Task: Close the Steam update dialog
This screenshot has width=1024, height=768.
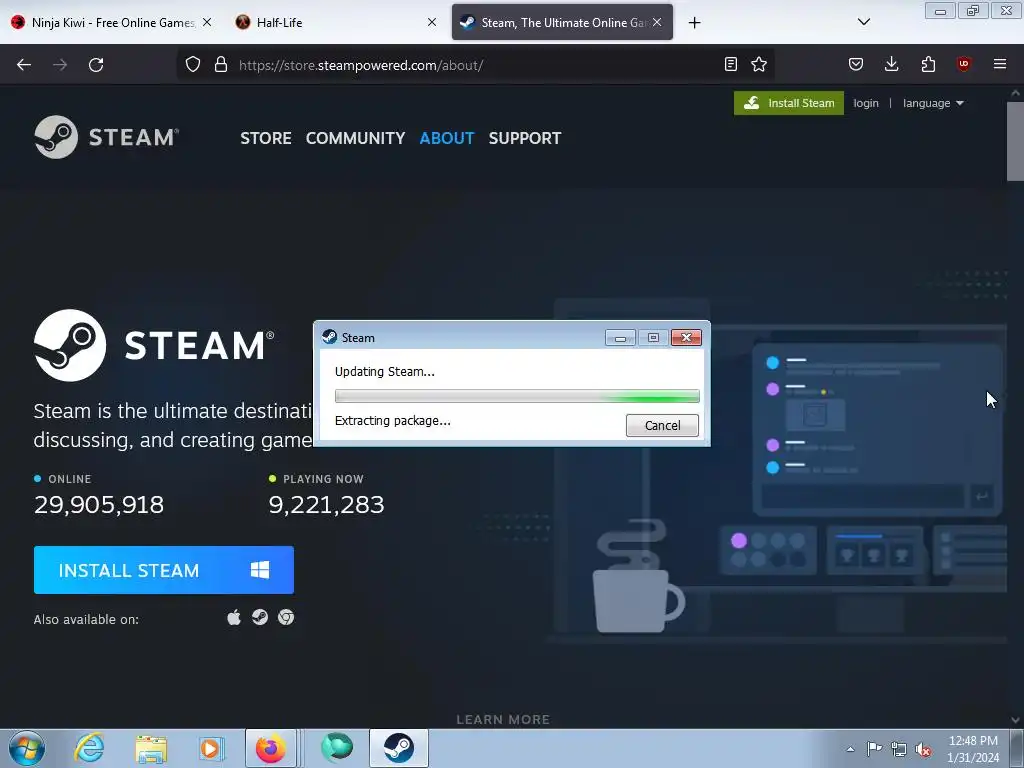Action: click(x=686, y=338)
